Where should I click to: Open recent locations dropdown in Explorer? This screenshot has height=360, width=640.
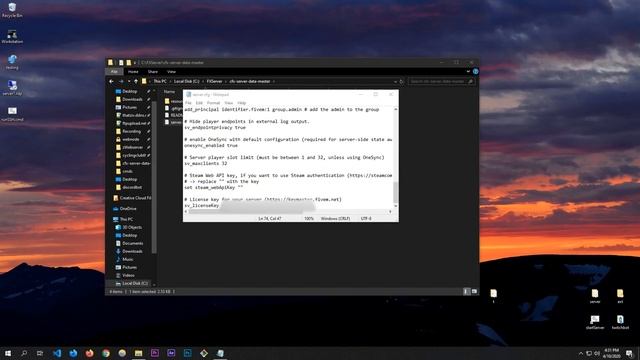129,82
